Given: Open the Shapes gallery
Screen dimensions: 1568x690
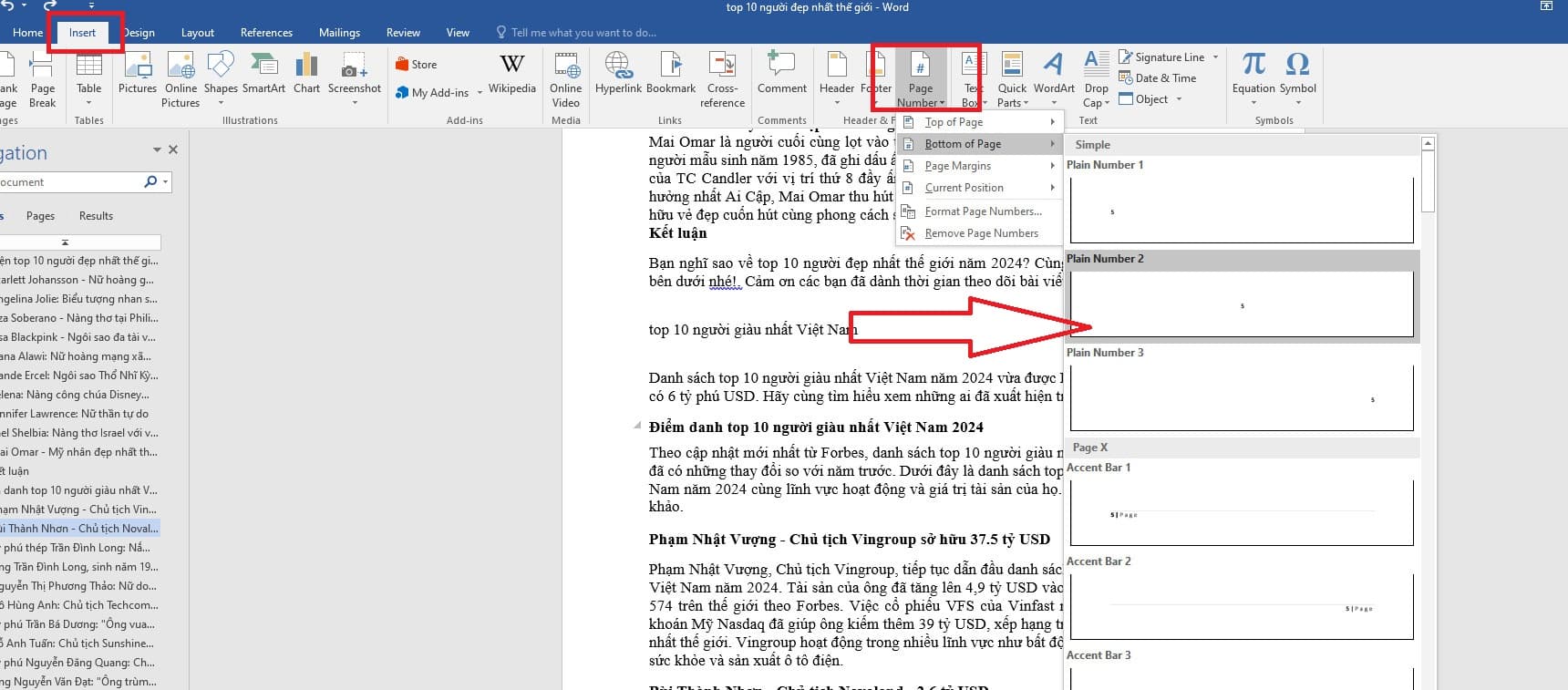Looking at the screenshot, I should (221, 77).
